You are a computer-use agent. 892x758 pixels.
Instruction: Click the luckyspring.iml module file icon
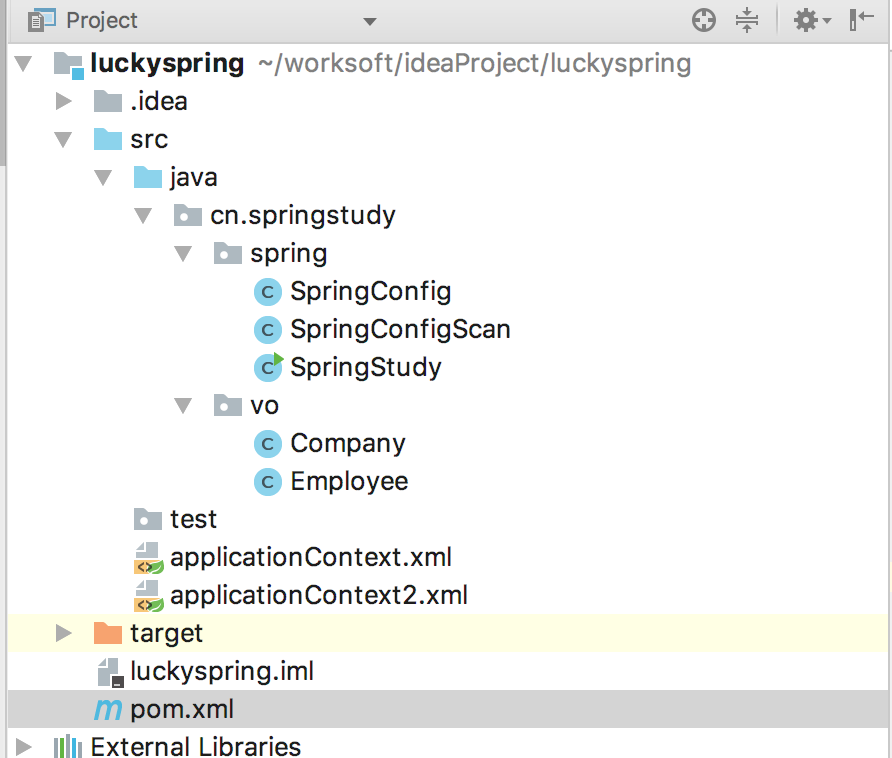(x=108, y=672)
